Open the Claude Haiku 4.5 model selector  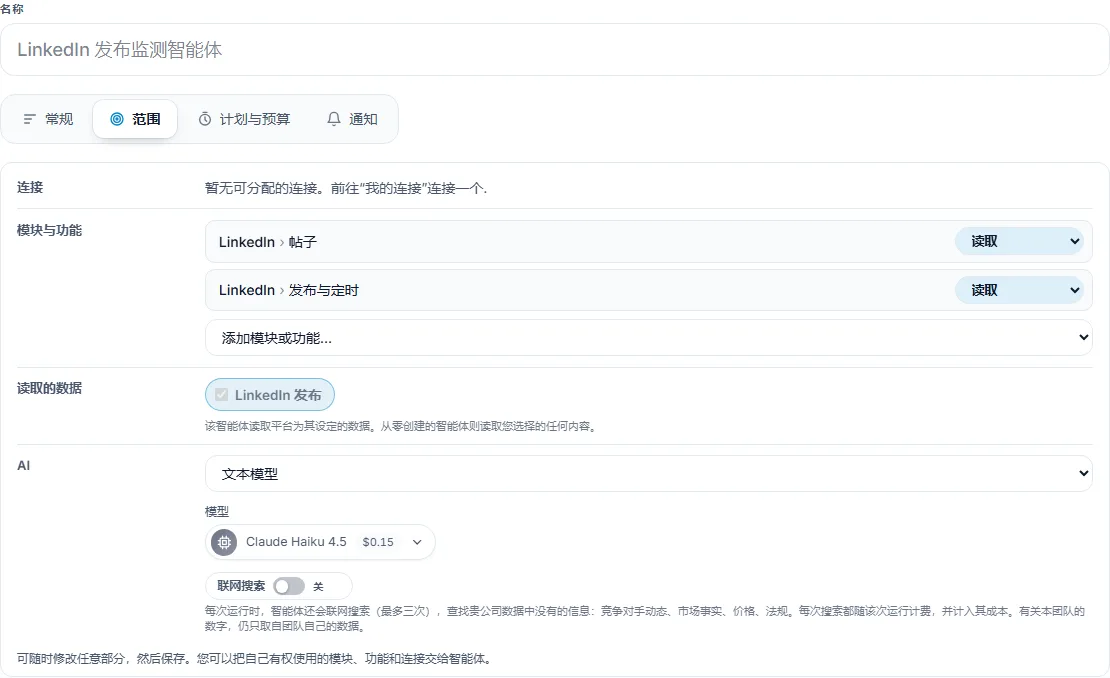coord(320,542)
